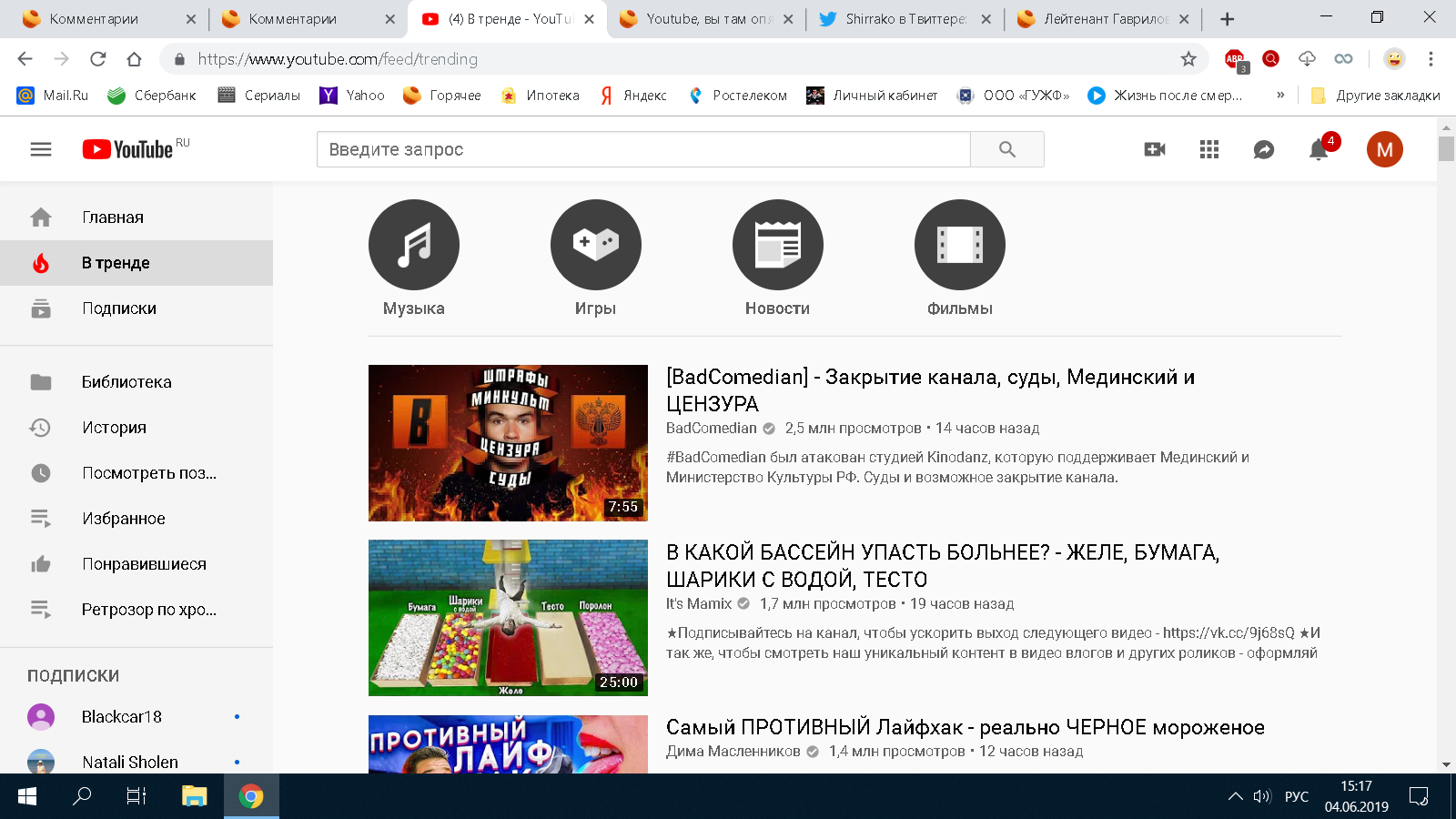Switch to the Shirrako Twitter tab
Image resolution: width=1456 pixels, height=819 pixels.
pyautogui.click(x=905, y=19)
